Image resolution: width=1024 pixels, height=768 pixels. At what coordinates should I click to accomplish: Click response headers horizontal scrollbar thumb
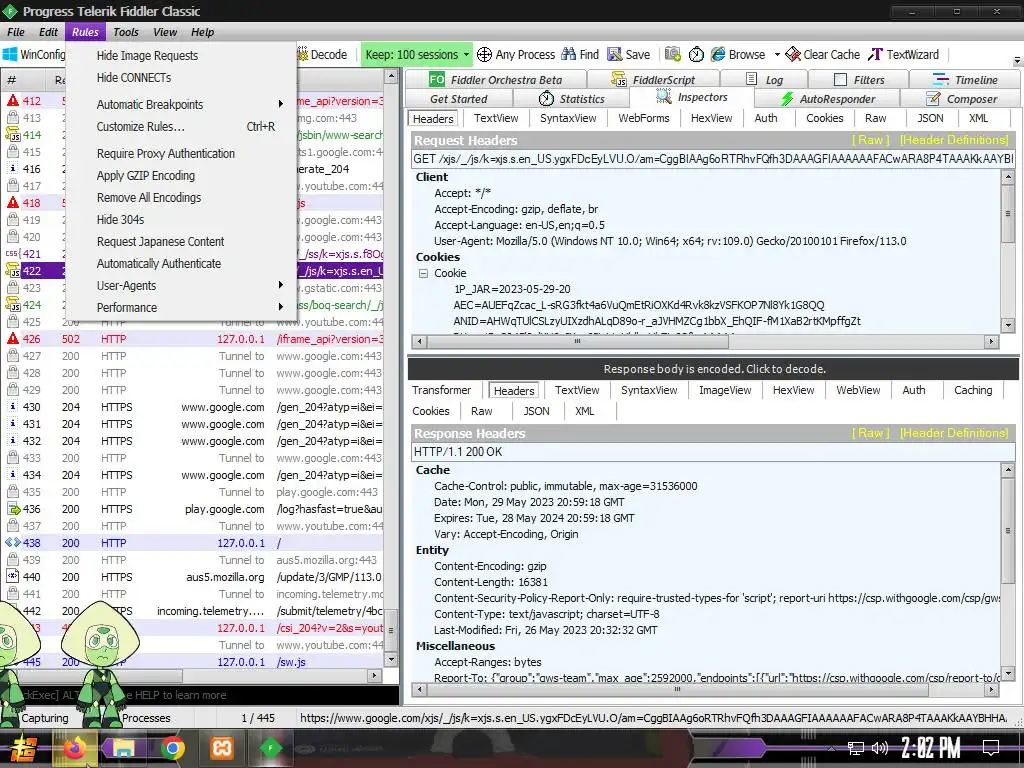pyautogui.click(x=677, y=689)
